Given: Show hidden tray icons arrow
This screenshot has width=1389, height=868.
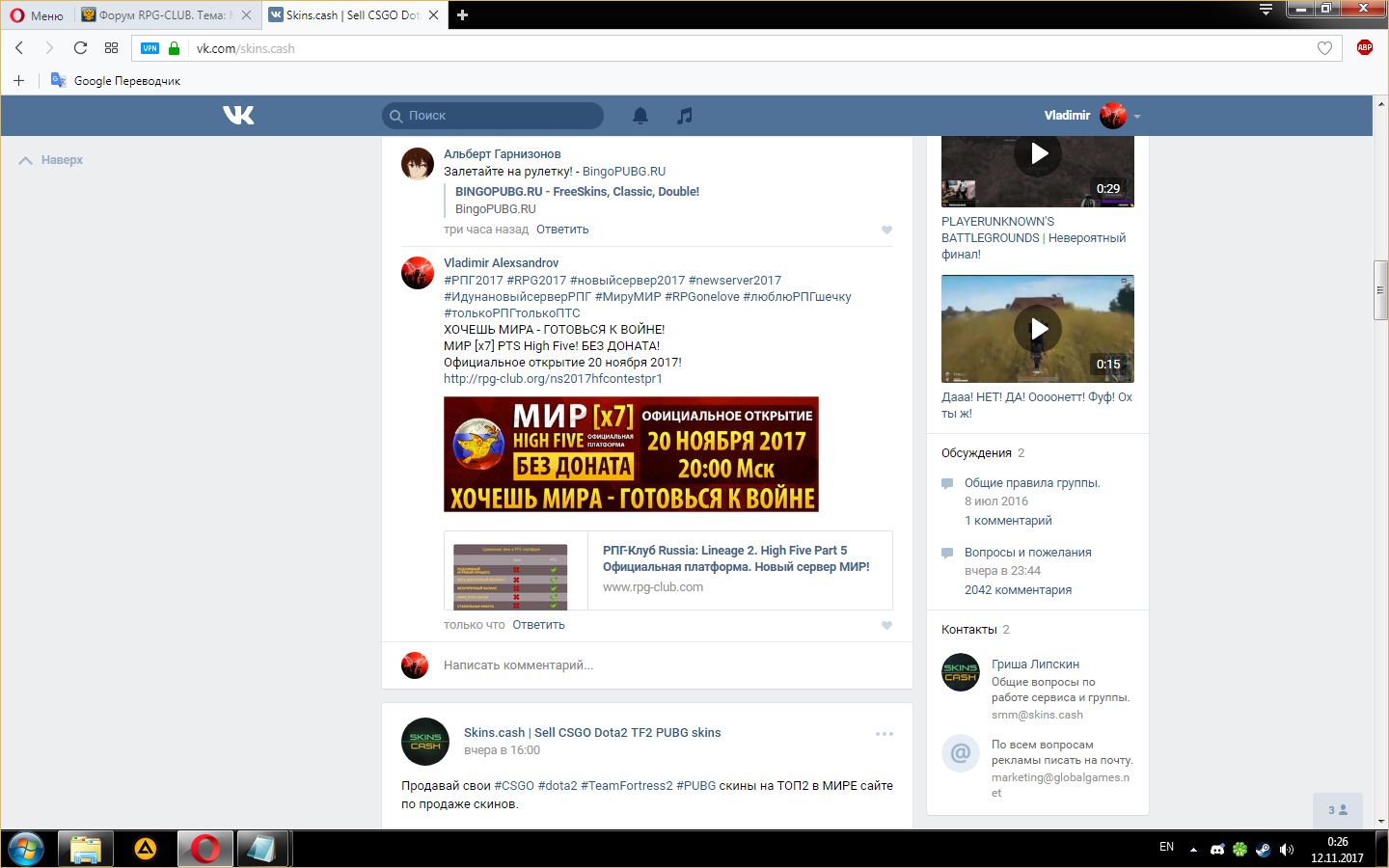Looking at the screenshot, I should pyautogui.click(x=1193, y=850).
